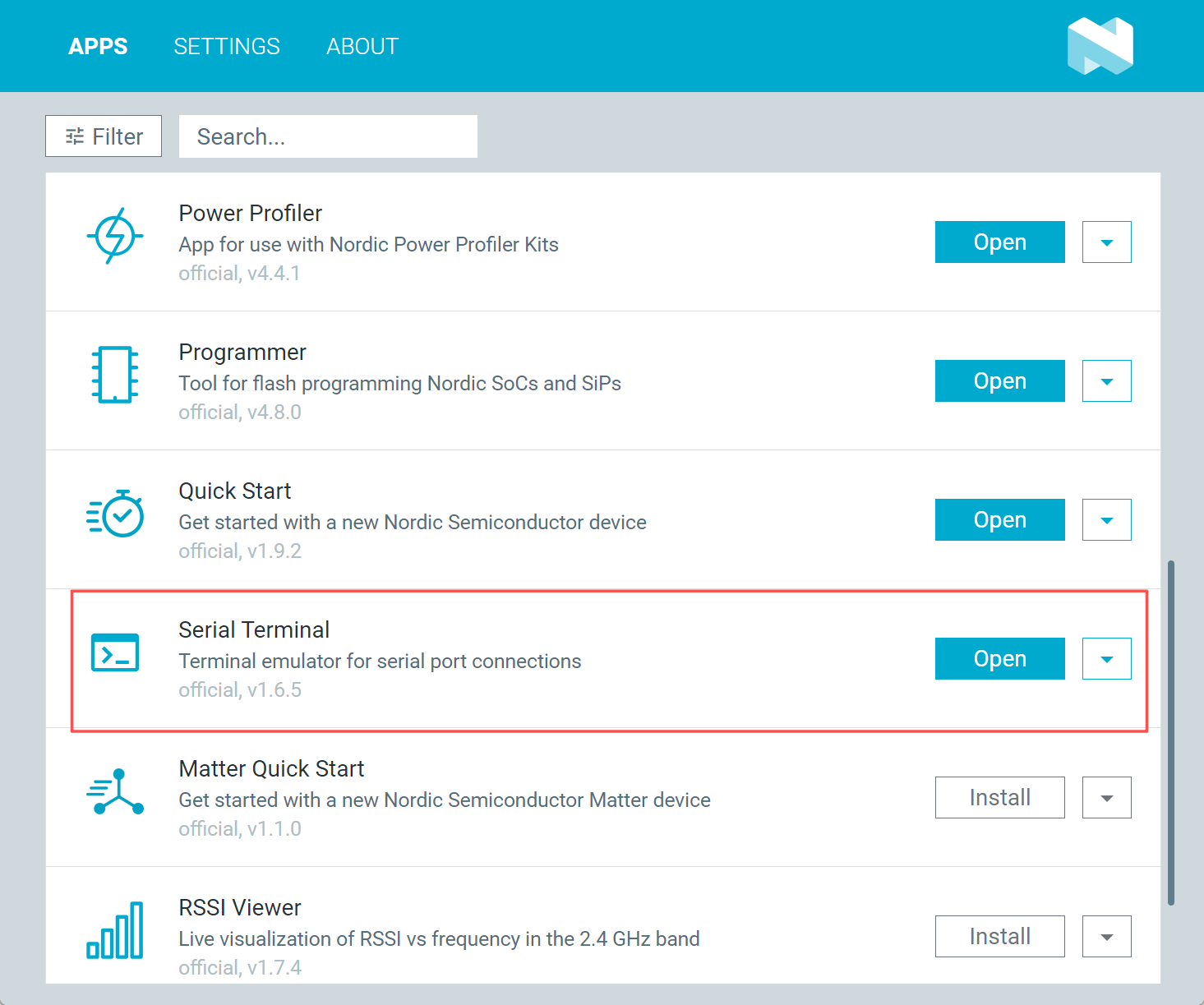The height and width of the screenshot is (1005, 1204).
Task: Switch to the APPS tab
Action: pos(98,46)
